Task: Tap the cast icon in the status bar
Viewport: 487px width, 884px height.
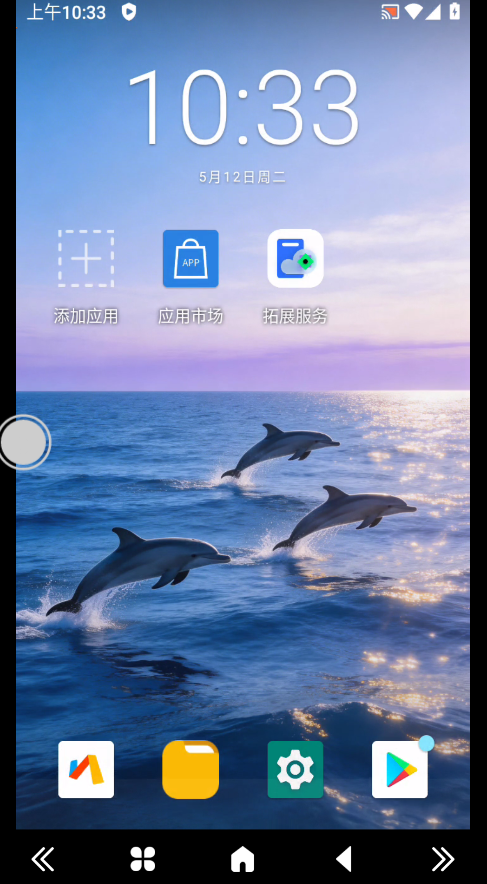Action: coord(390,12)
